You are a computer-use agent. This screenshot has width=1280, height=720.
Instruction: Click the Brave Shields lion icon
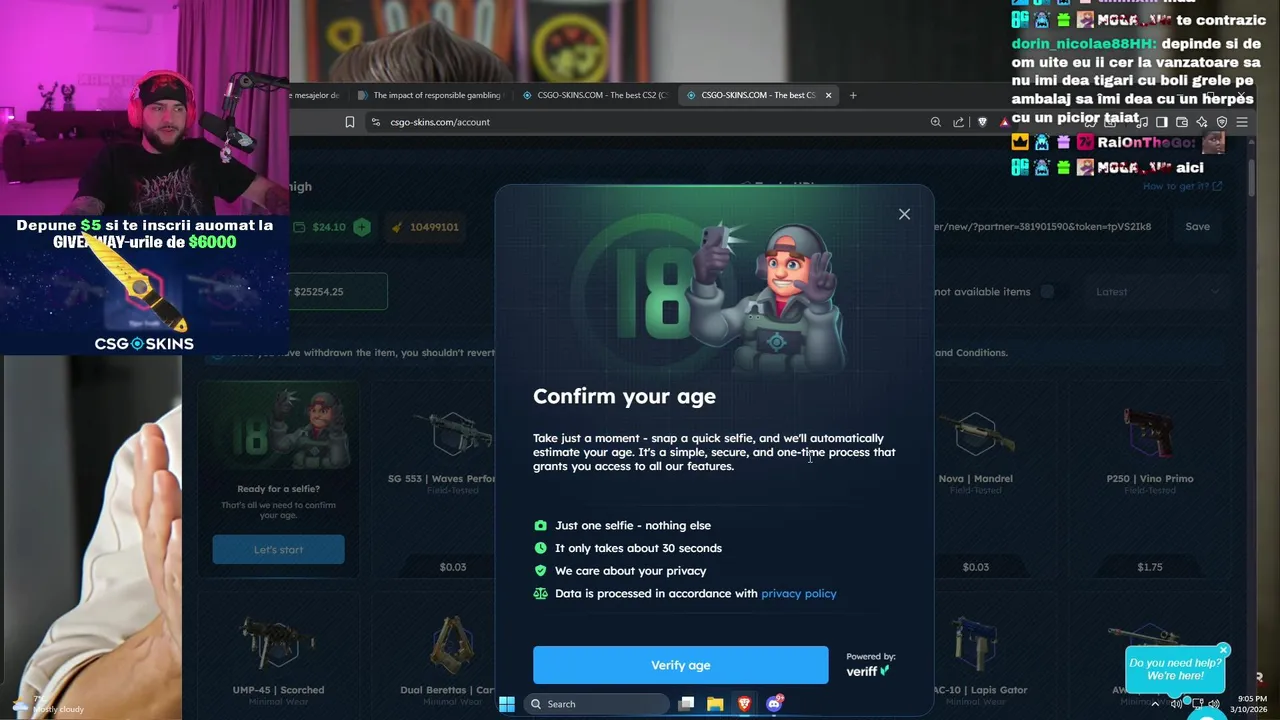(x=982, y=122)
